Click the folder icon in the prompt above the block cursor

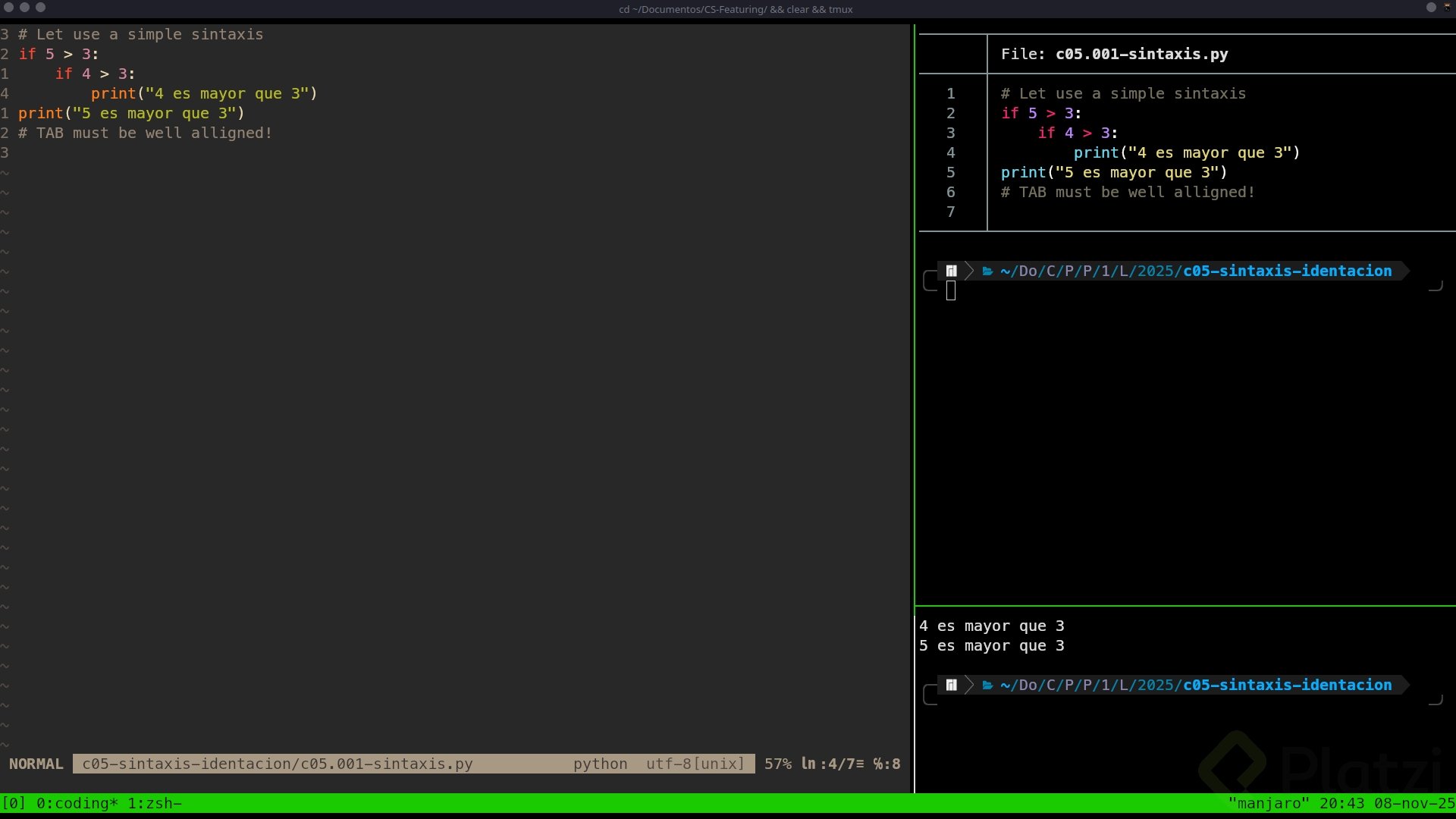[x=987, y=271]
